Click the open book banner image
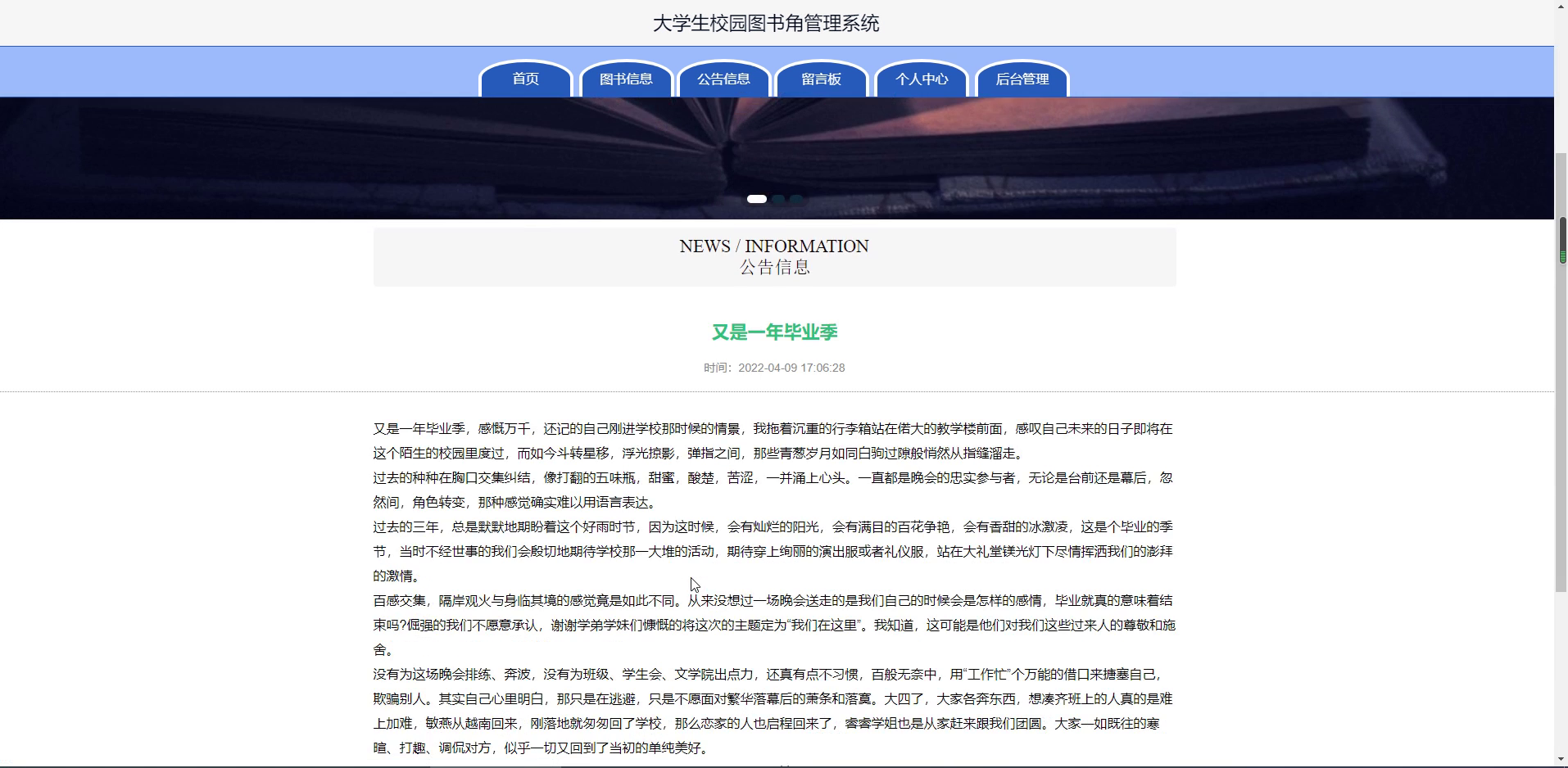This screenshot has width=1568, height=768. pyautogui.click(x=777, y=158)
